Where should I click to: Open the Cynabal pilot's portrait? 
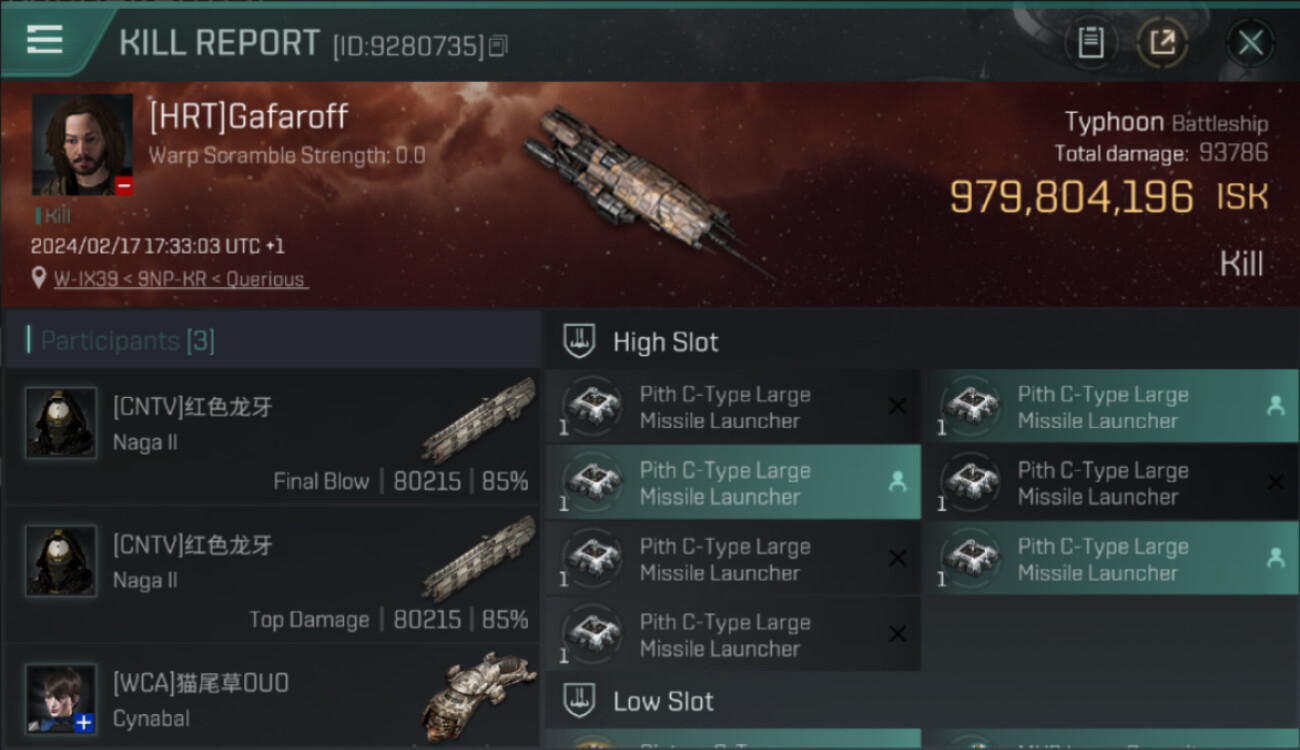[61, 698]
